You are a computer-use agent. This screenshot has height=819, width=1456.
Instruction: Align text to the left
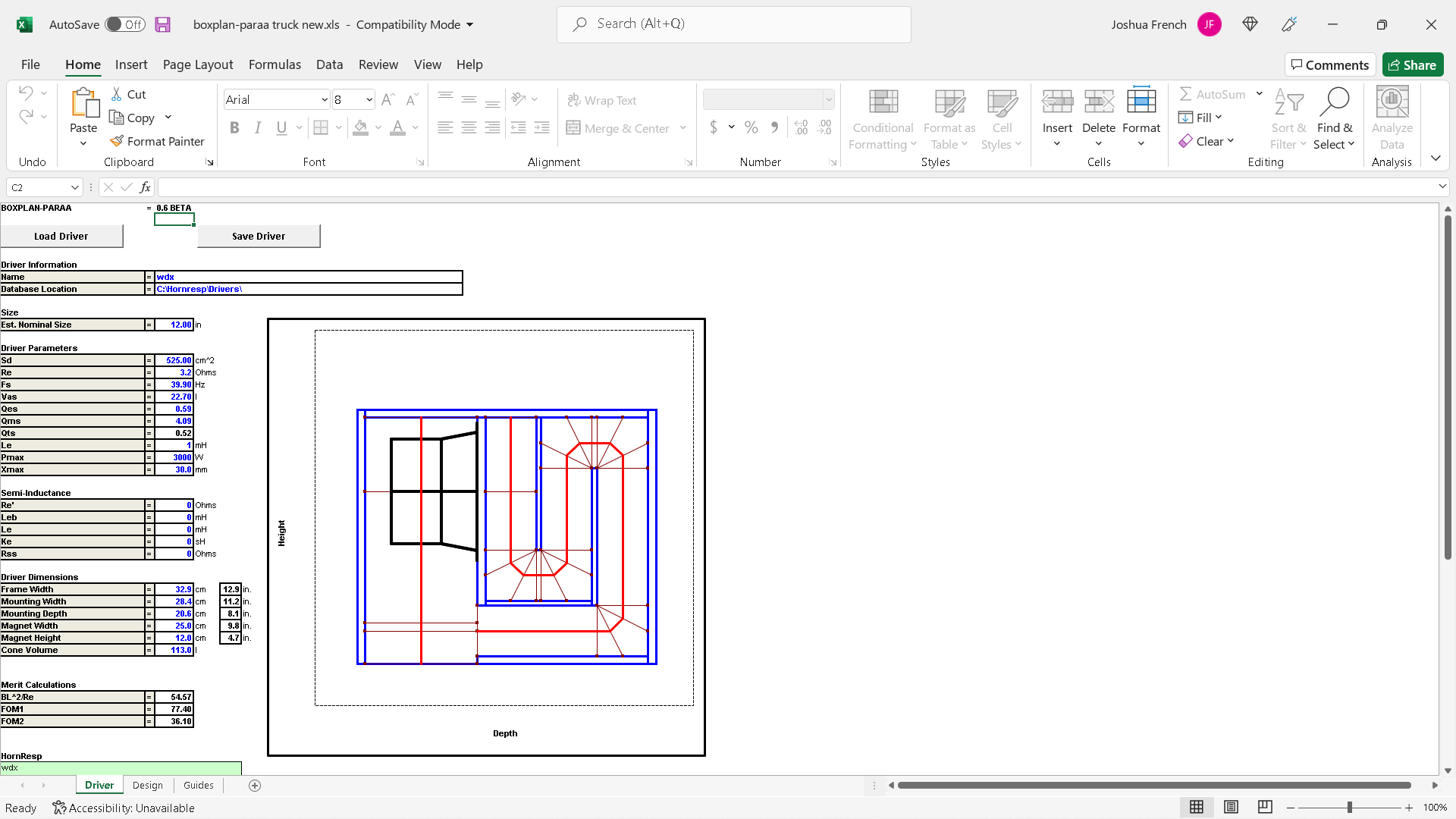(x=445, y=127)
